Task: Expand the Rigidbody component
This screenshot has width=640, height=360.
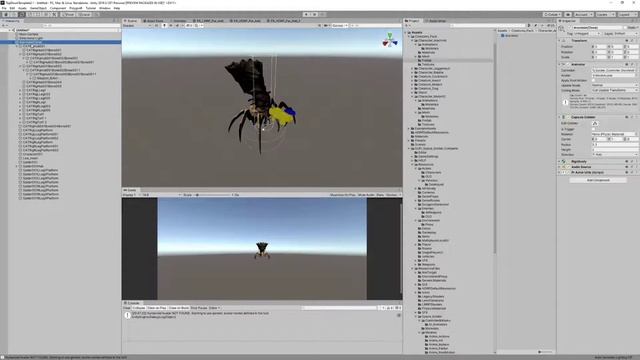Action: pyautogui.click(x=560, y=162)
